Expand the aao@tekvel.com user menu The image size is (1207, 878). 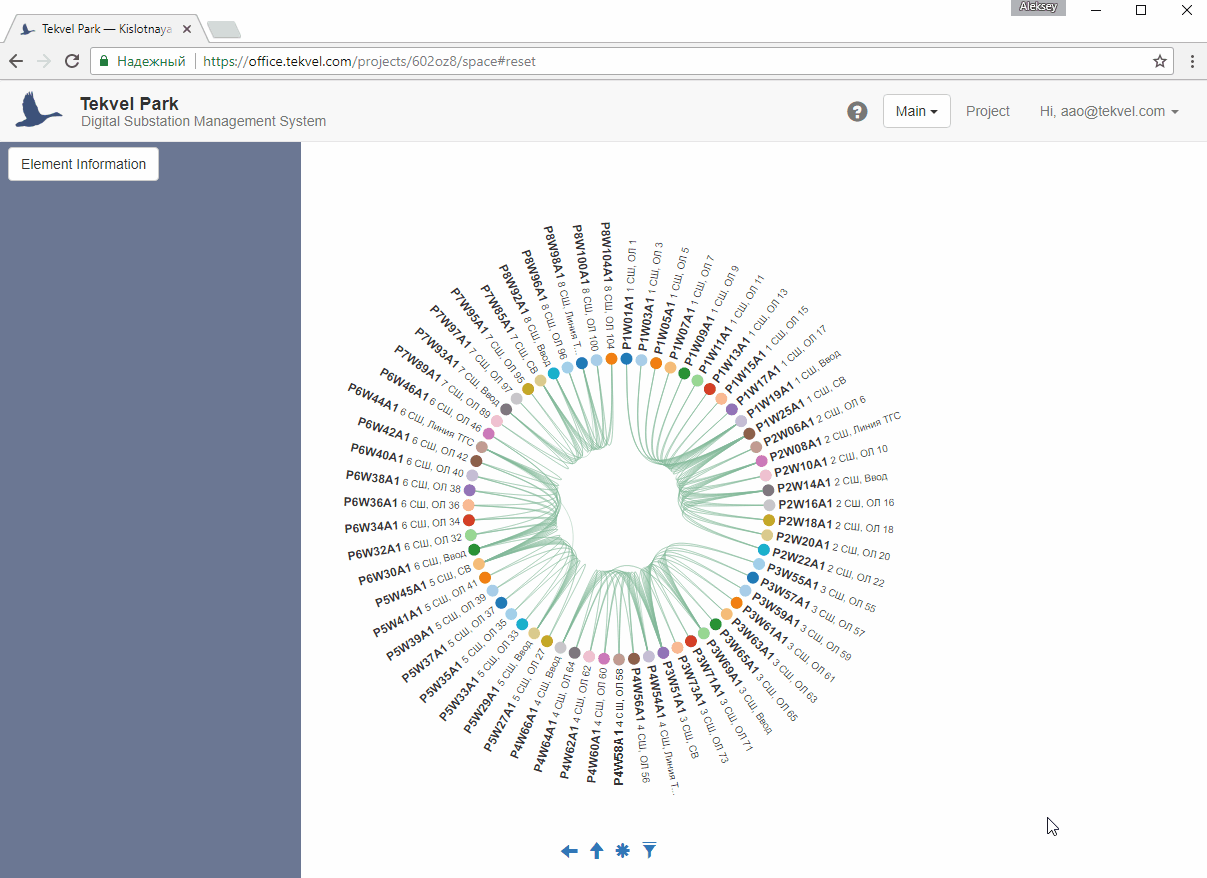pyautogui.click(x=1109, y=111)
